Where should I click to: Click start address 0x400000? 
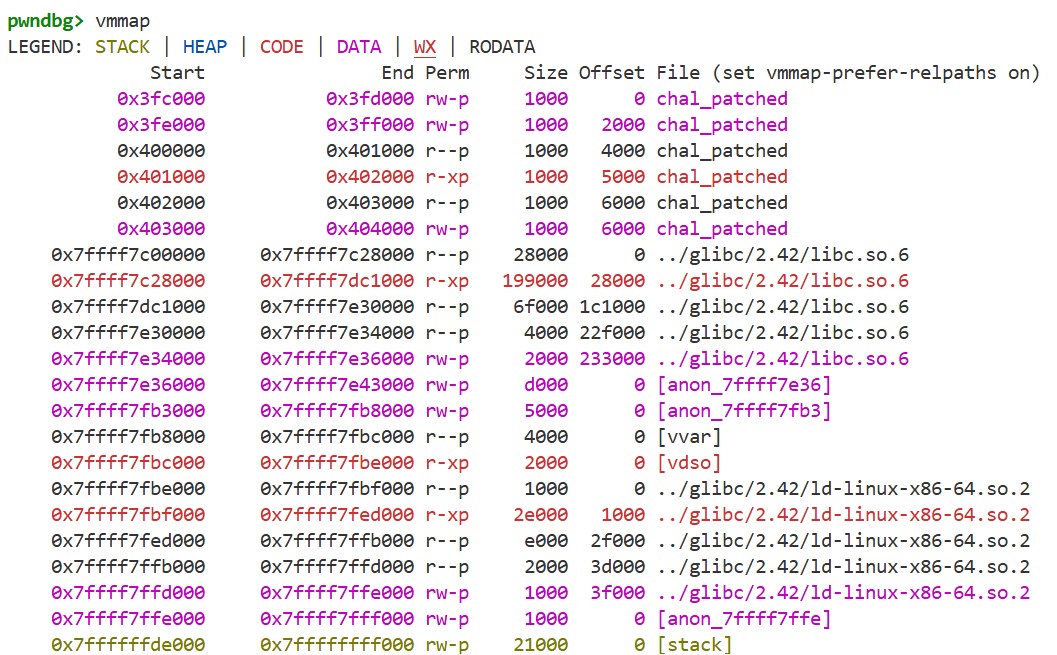(161, 150)
